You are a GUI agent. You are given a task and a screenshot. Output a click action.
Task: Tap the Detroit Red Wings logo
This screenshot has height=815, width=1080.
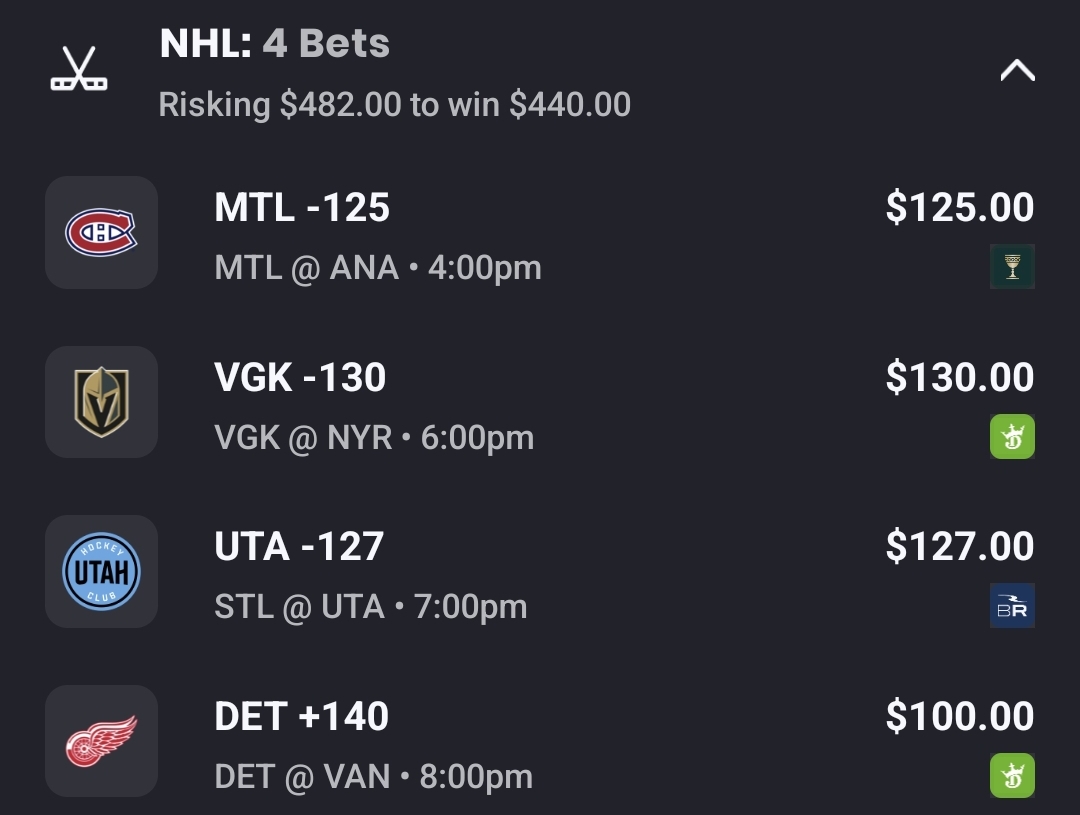point(101,741)
